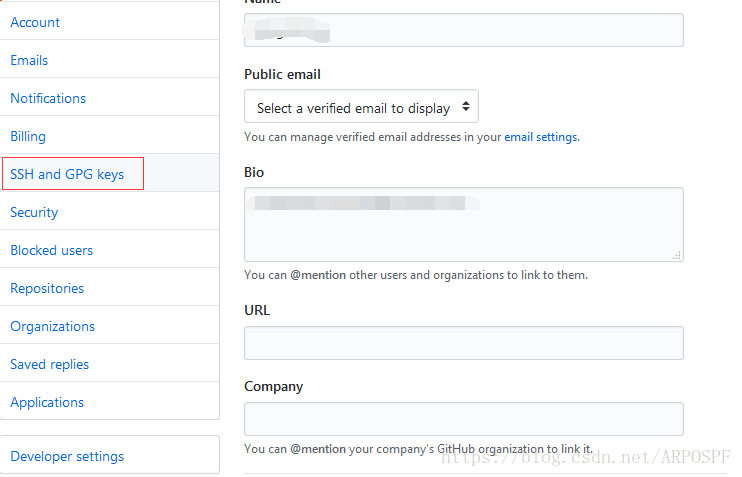Follow the email settings link
The width and height of the screenshot is (742, 477).
pyautogui.click(x=541, y=137)
